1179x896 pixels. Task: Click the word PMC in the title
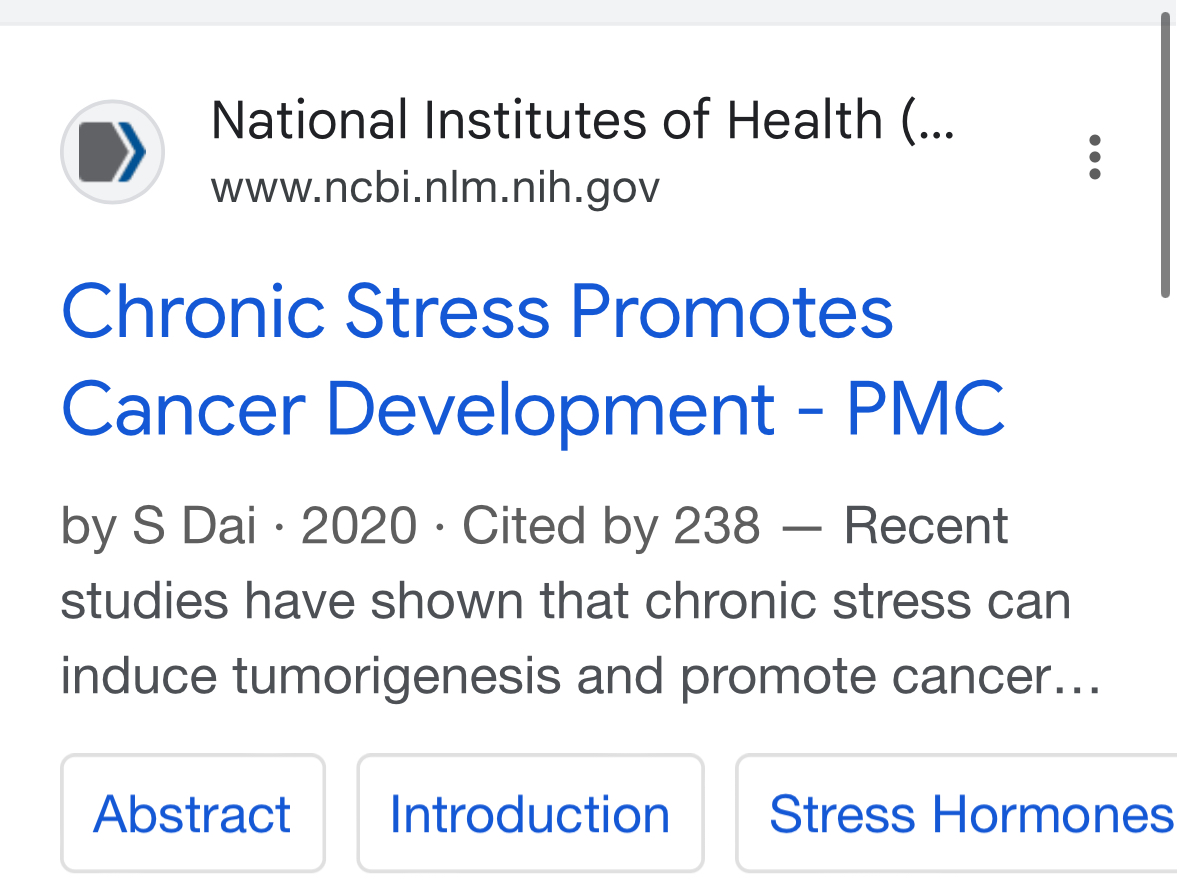(x=926, y=409)
